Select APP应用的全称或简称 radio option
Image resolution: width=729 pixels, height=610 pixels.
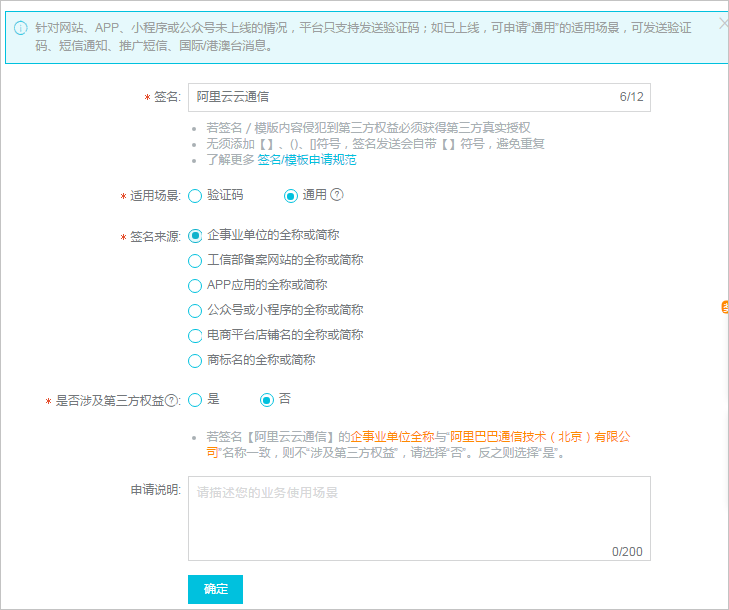pyautogui.click(x=195, y=285)
